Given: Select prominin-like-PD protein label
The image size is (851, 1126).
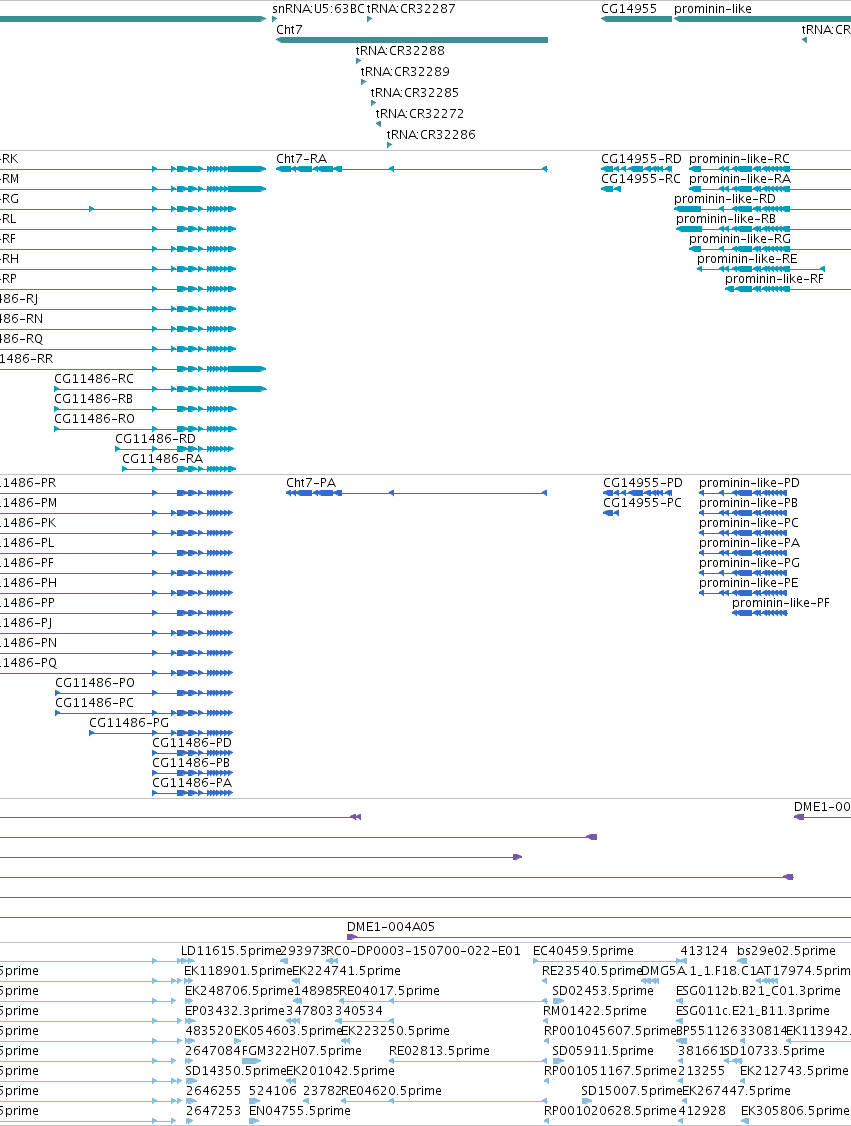Looking at the screenshot, I should 749,483.
